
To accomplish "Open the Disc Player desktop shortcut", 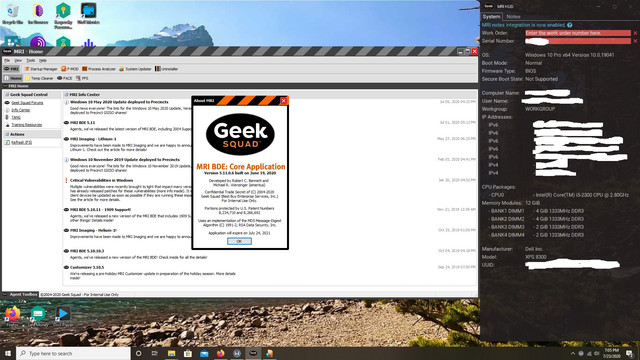I will tap(63, 316).
